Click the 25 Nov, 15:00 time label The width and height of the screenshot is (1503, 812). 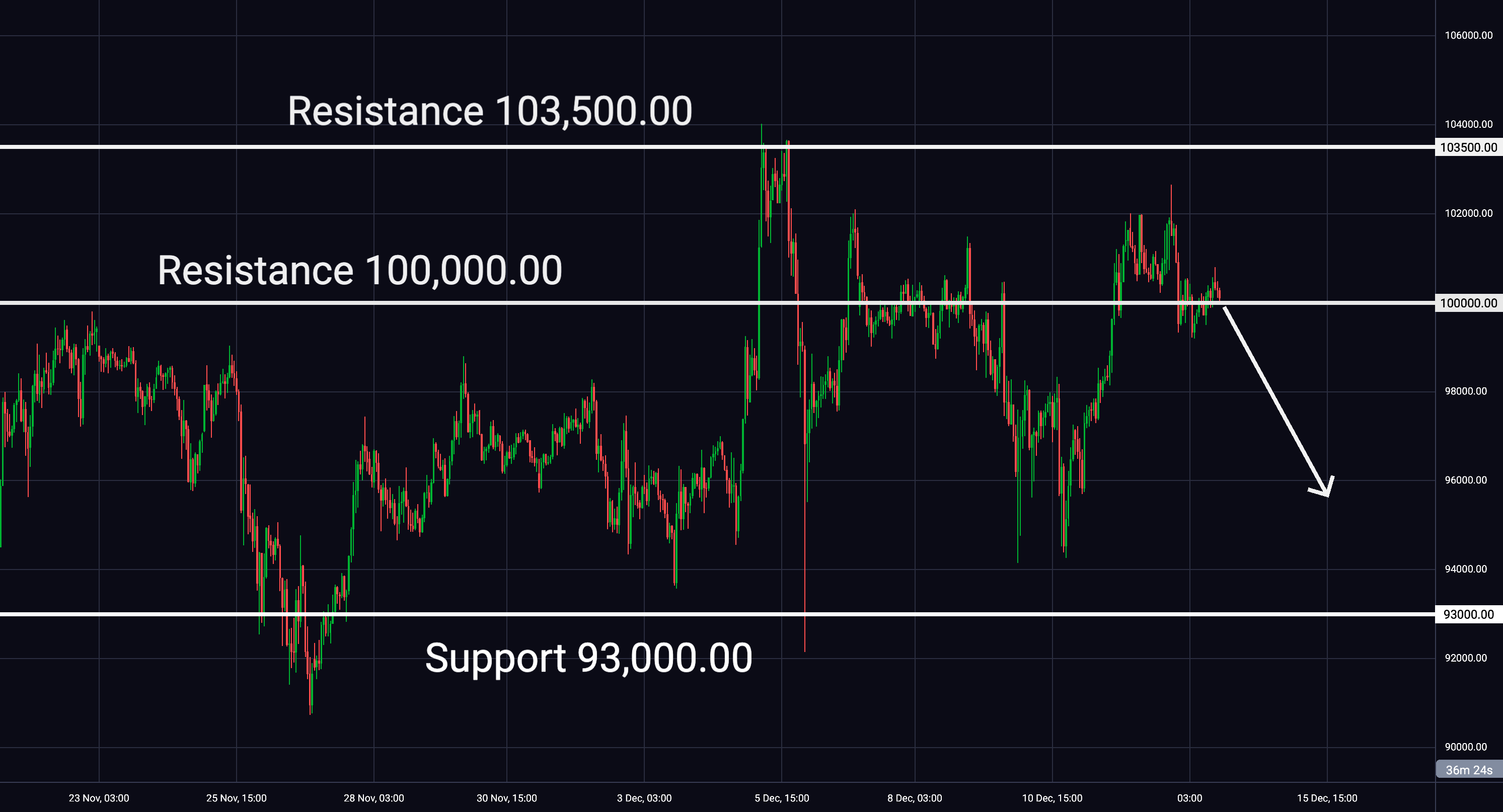pyautogui.click(x=236, y=798)
